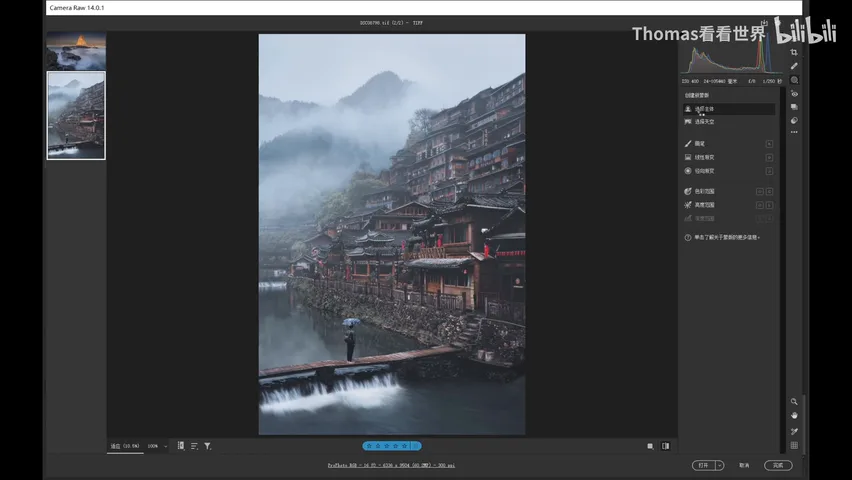
Task: Open the three-dots more options menu
Action: (x=794, y=132)
